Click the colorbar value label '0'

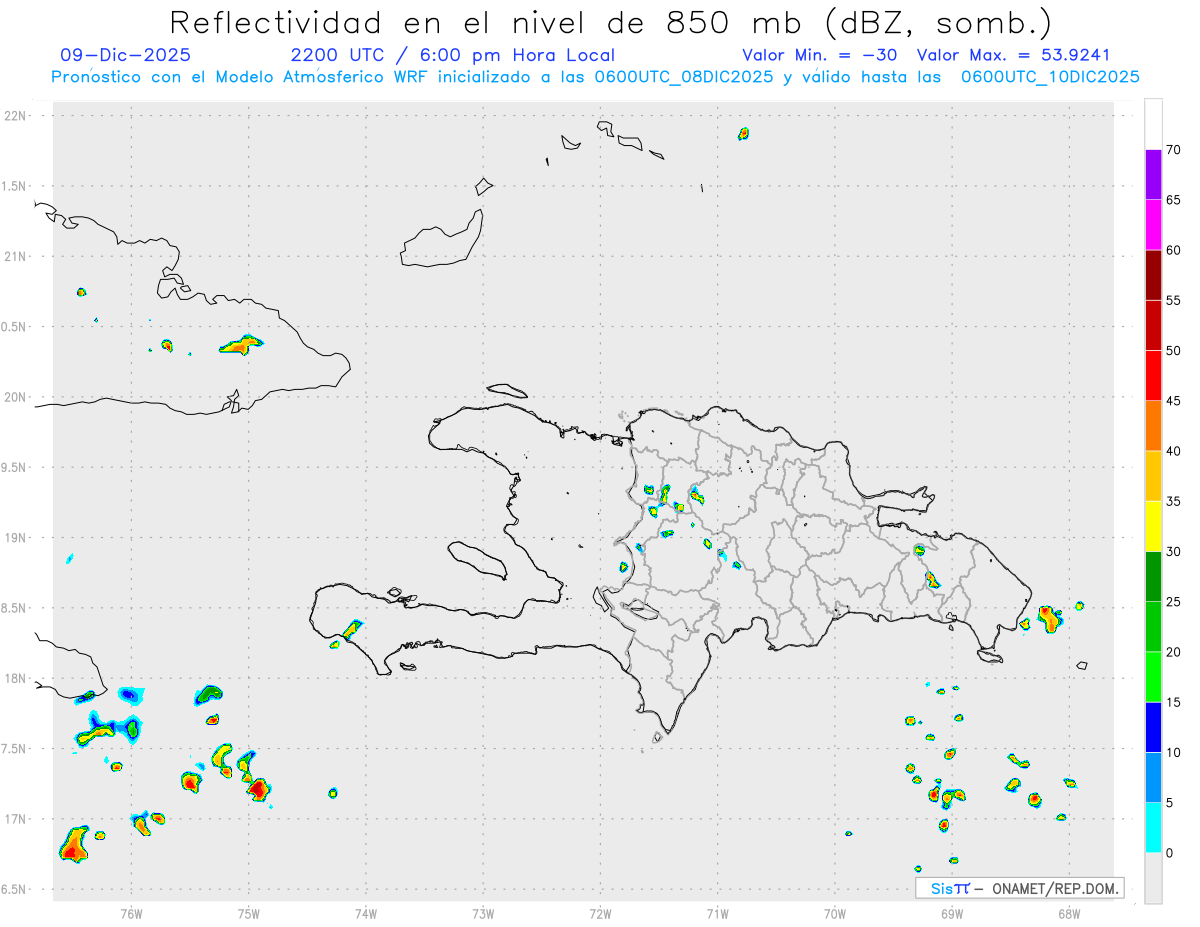pyautogui.click(x=1169, y=853)
